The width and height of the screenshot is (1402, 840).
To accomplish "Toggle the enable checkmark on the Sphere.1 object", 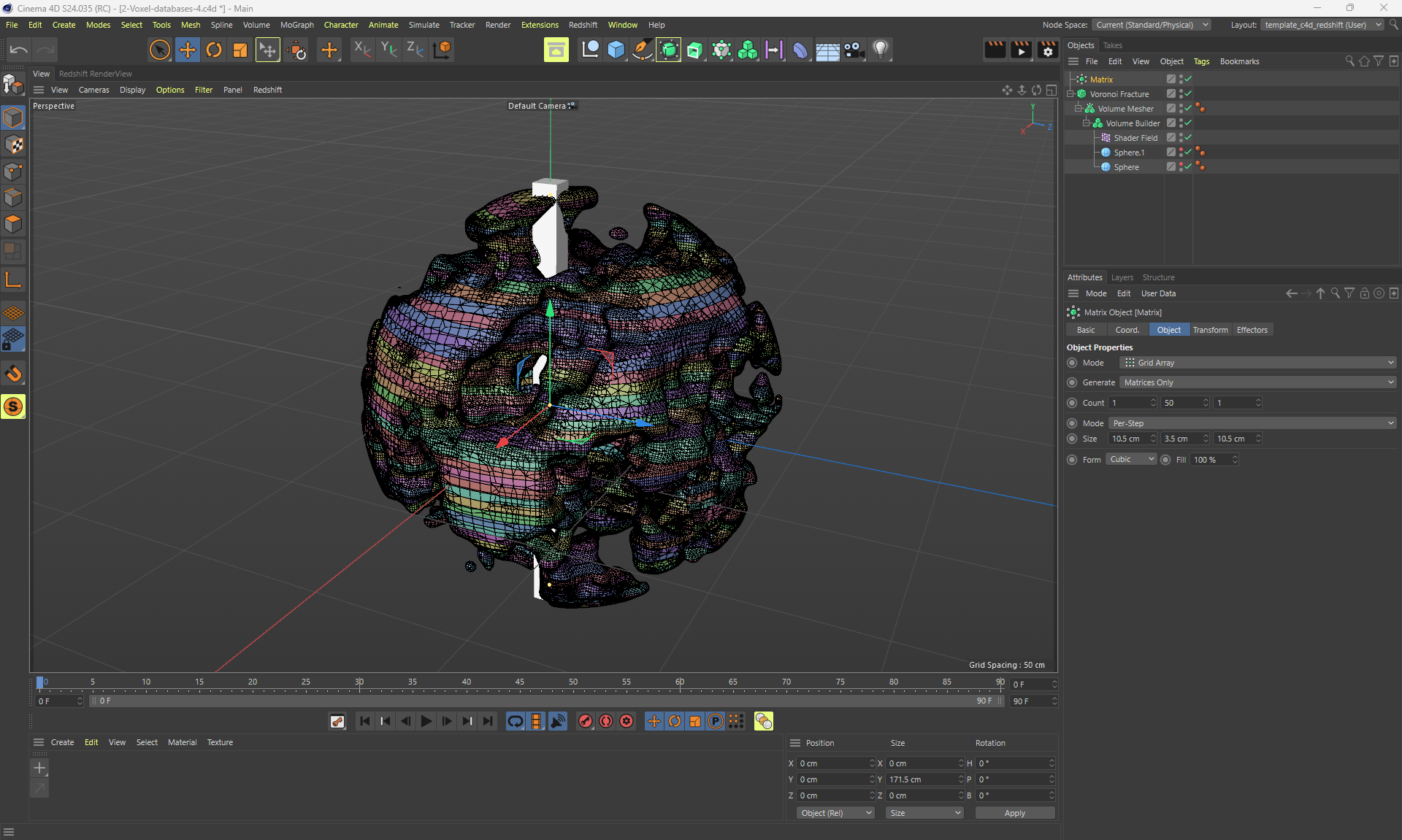I will point(1189,152).
